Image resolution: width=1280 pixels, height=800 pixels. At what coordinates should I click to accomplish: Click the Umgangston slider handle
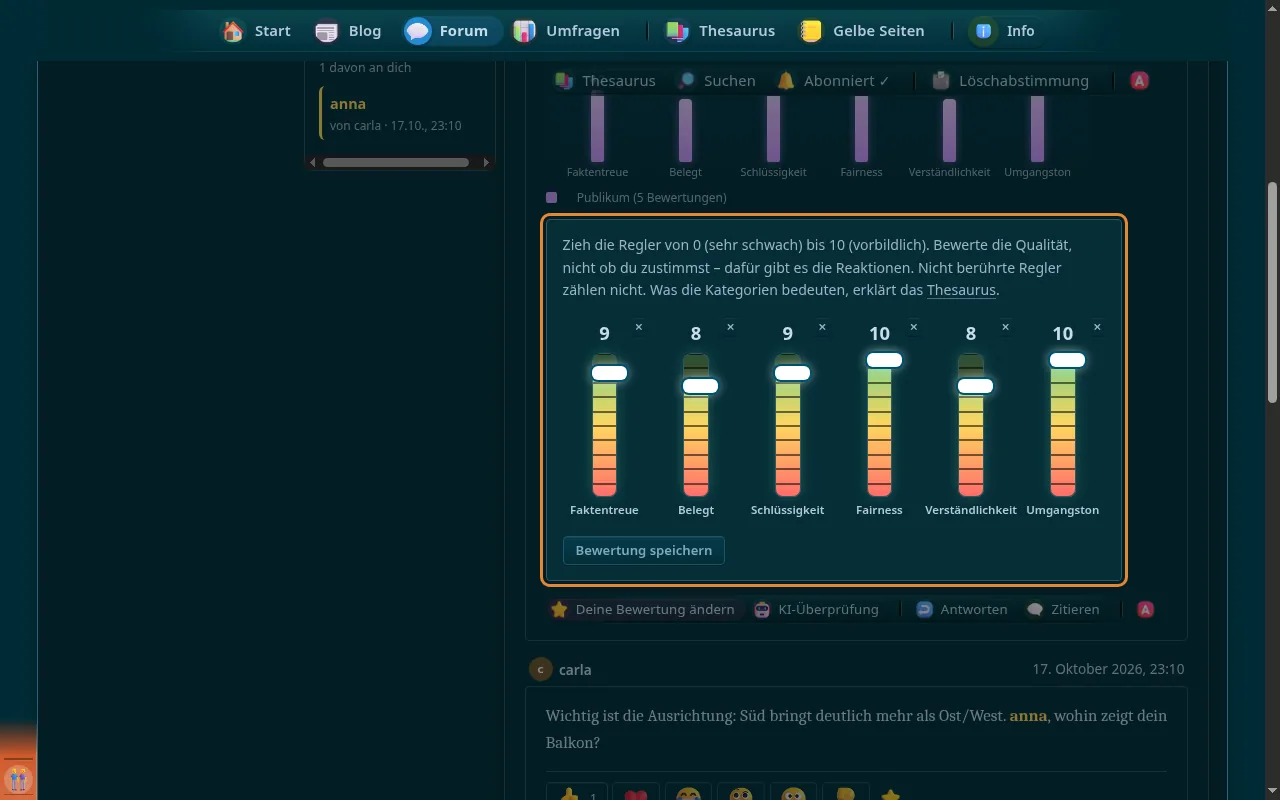tap(1067, 360)
